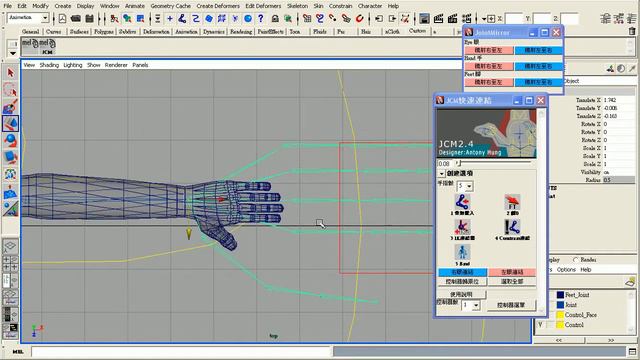
Task: Click the 0.08 value field in JCM
Action: (445, 163)
